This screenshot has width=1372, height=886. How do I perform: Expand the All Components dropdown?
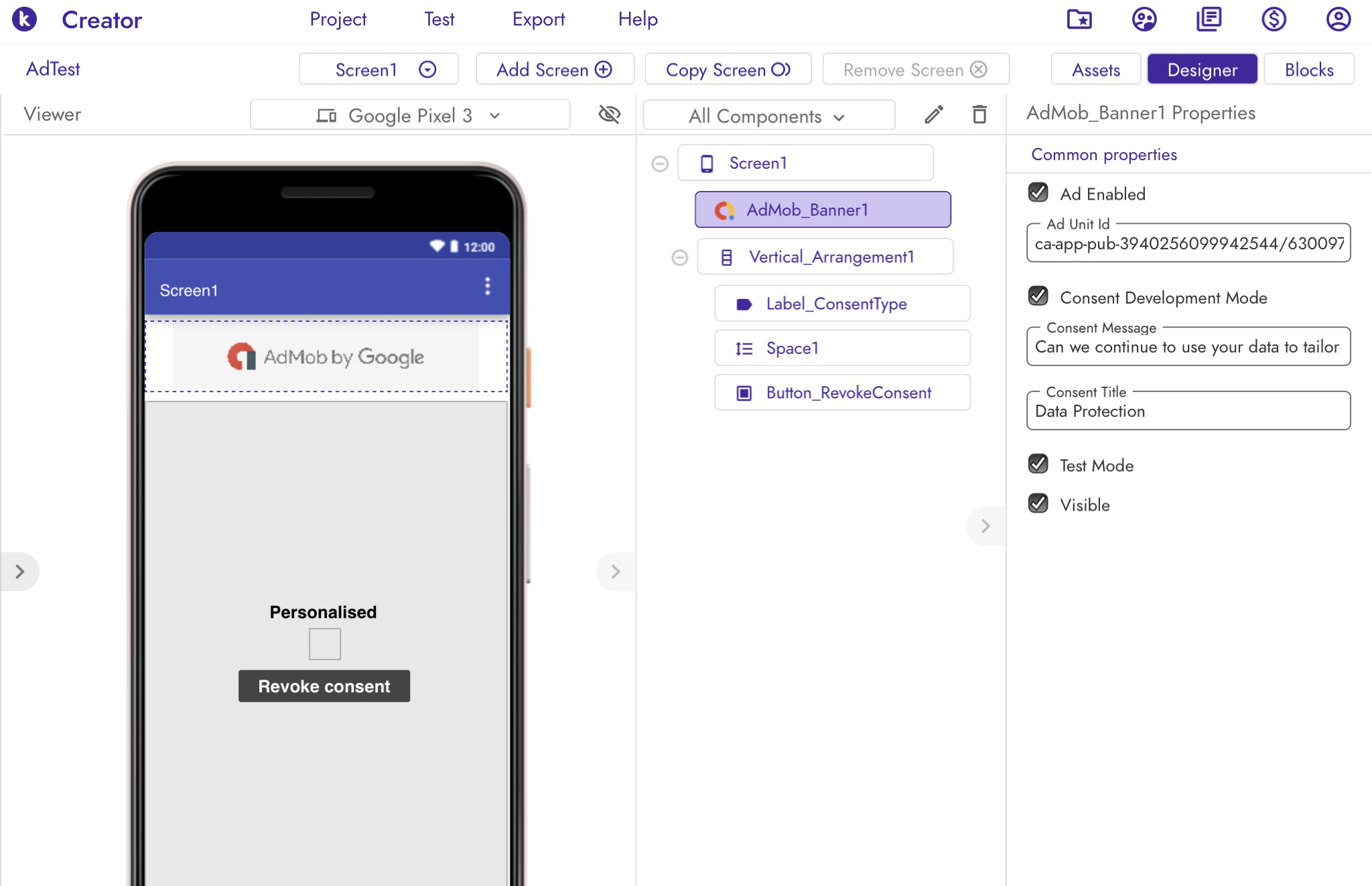pyautogui.click(x=768, y=116)
